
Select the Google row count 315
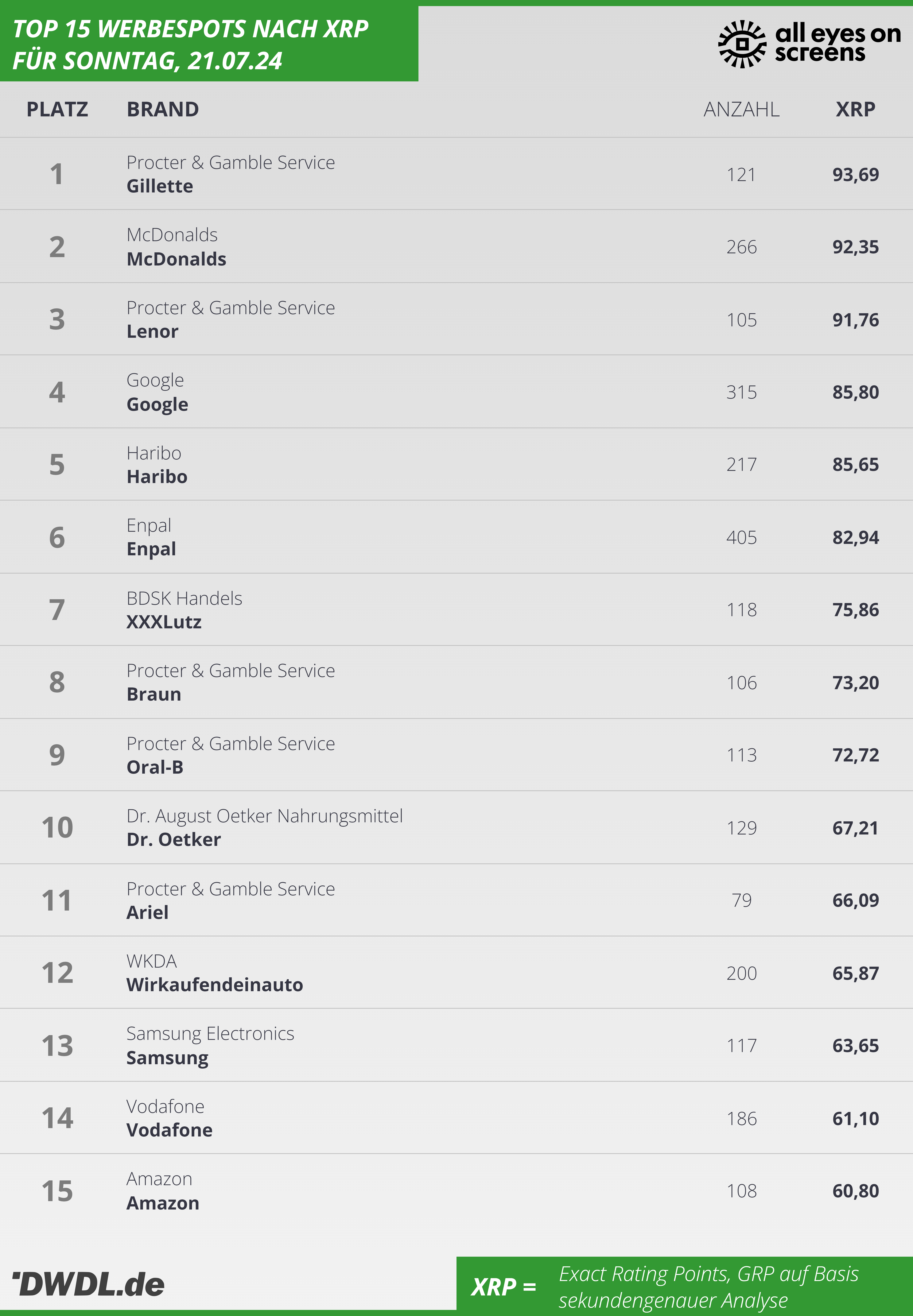[741, 392]
